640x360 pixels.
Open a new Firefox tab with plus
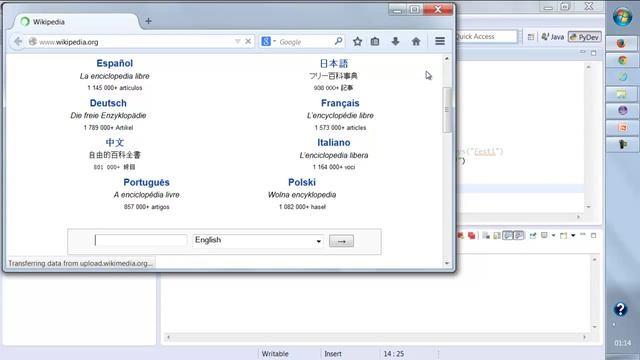tap(148, 21)
